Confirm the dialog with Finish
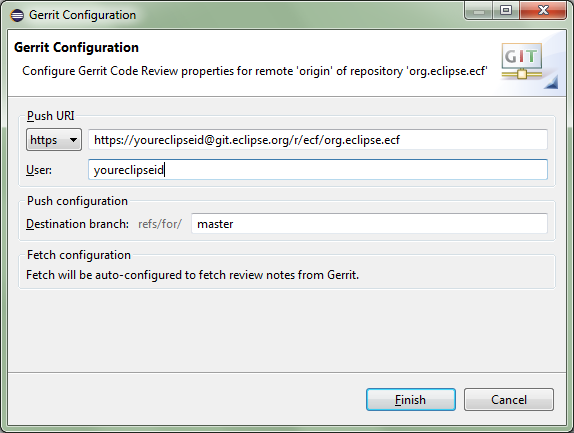 411,400
